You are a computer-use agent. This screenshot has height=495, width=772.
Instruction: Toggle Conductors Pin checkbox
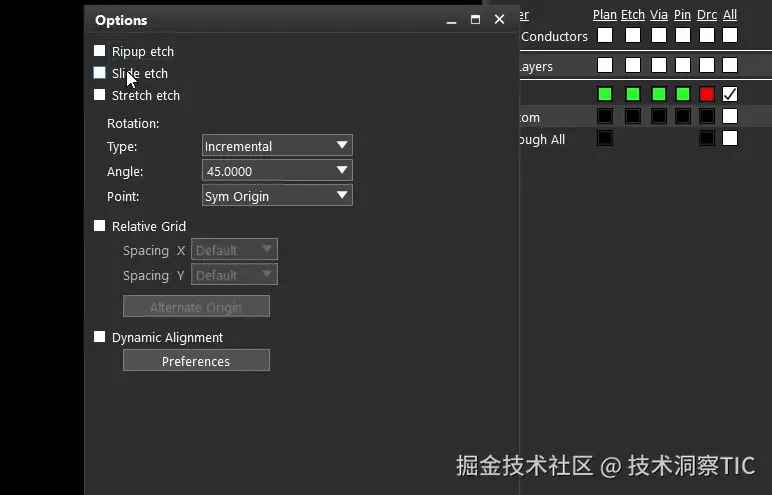coord(683,35)
